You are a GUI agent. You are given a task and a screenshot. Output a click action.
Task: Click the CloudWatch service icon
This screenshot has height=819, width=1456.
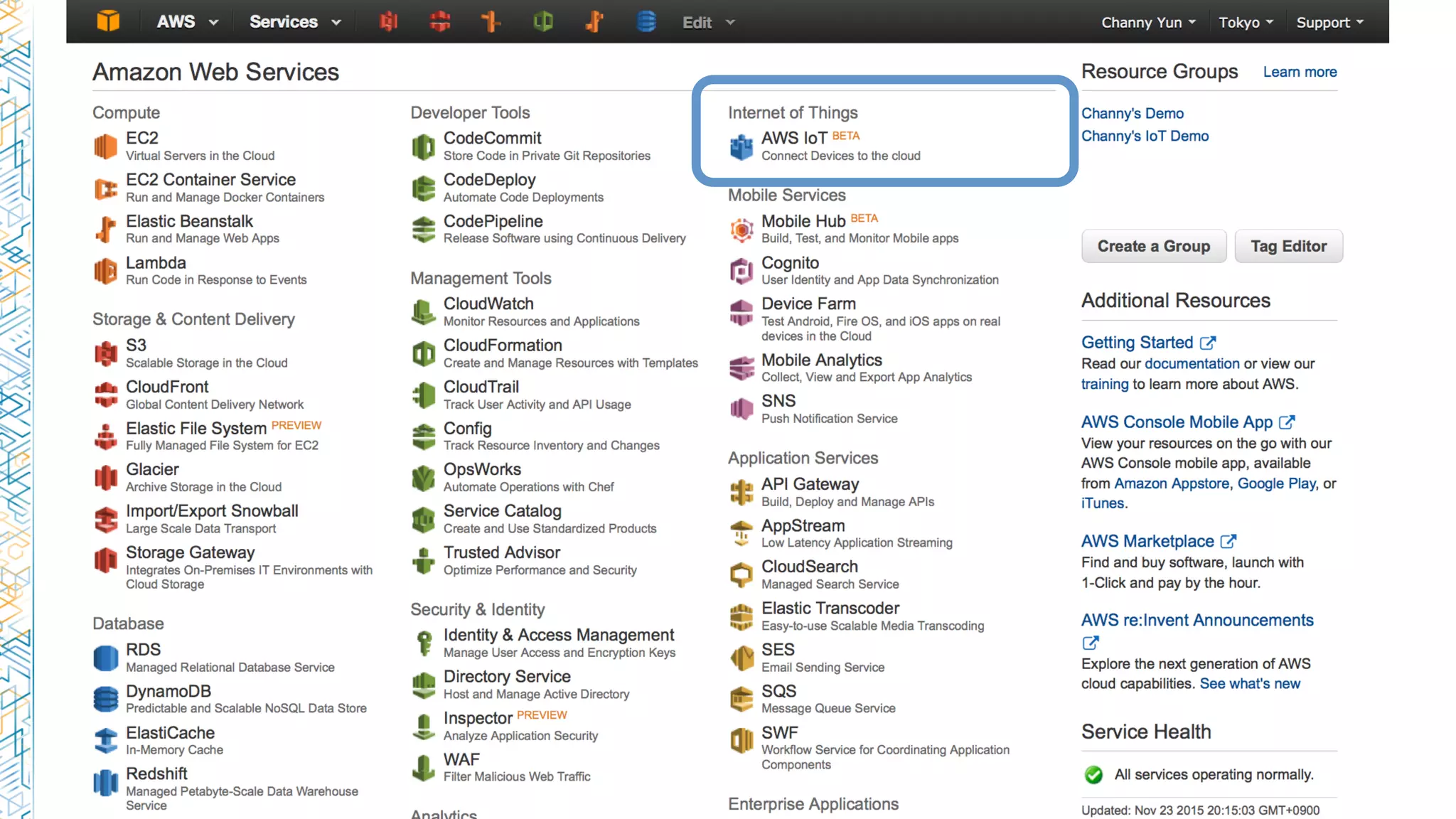[423, 312]
